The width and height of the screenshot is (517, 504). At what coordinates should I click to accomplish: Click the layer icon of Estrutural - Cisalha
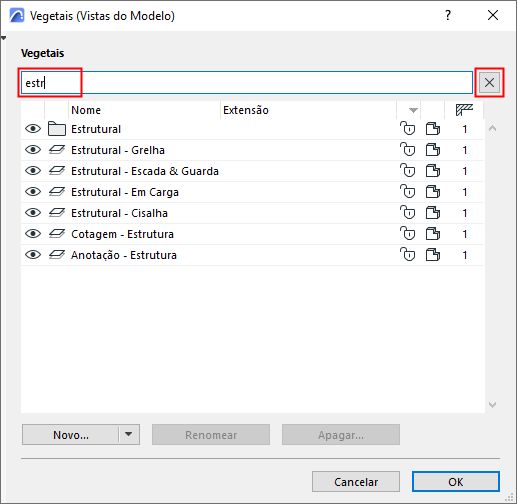coord(57,213)
